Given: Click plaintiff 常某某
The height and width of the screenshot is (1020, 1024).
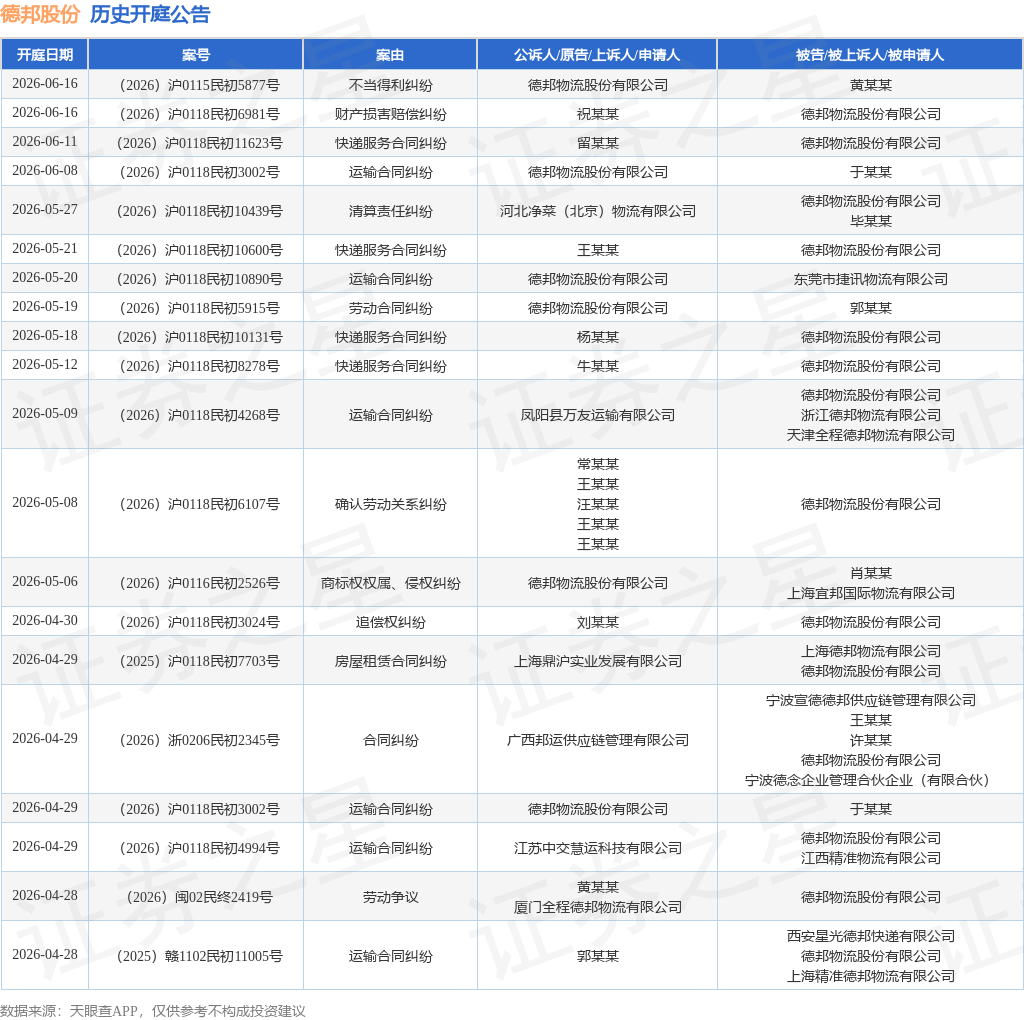Looking at the screenshot, I should (x=598, y=464).
